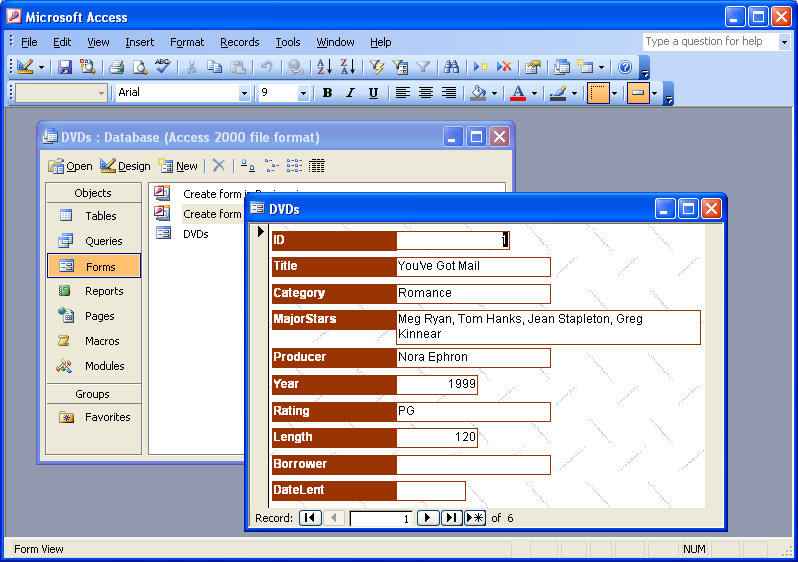Viewport: 798px width, 562px height.
Task: Open the Records menu
Action: (x=240, y=42)
